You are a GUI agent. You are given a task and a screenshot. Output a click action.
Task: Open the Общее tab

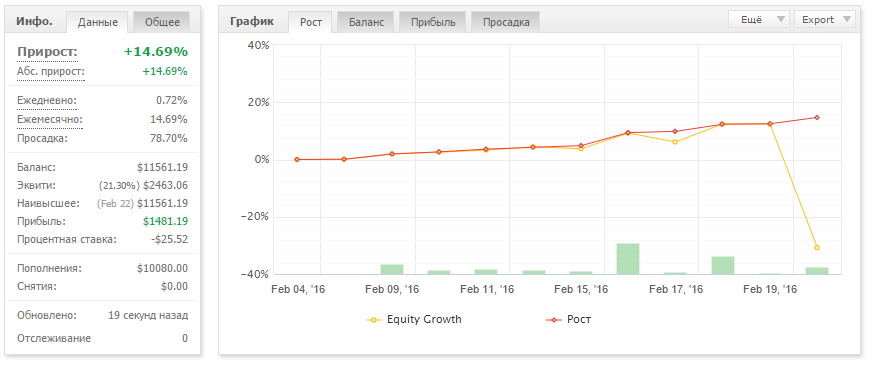(162, 22)
